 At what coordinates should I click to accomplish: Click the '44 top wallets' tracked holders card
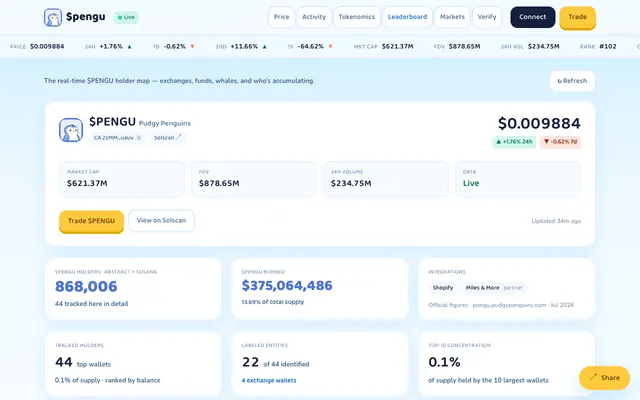click(x=133, y=364)
